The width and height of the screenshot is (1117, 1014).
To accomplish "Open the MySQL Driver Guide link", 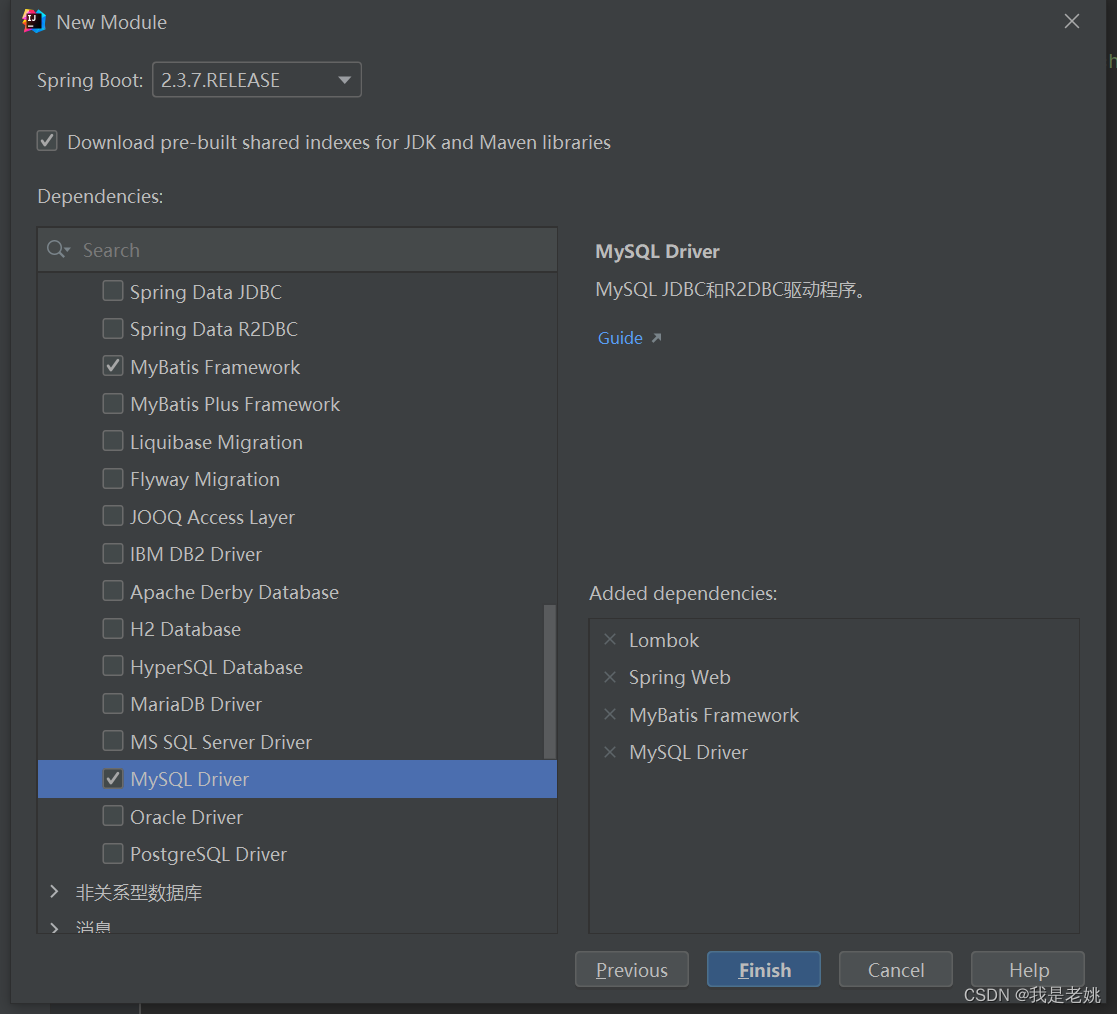I will point(620,338).
